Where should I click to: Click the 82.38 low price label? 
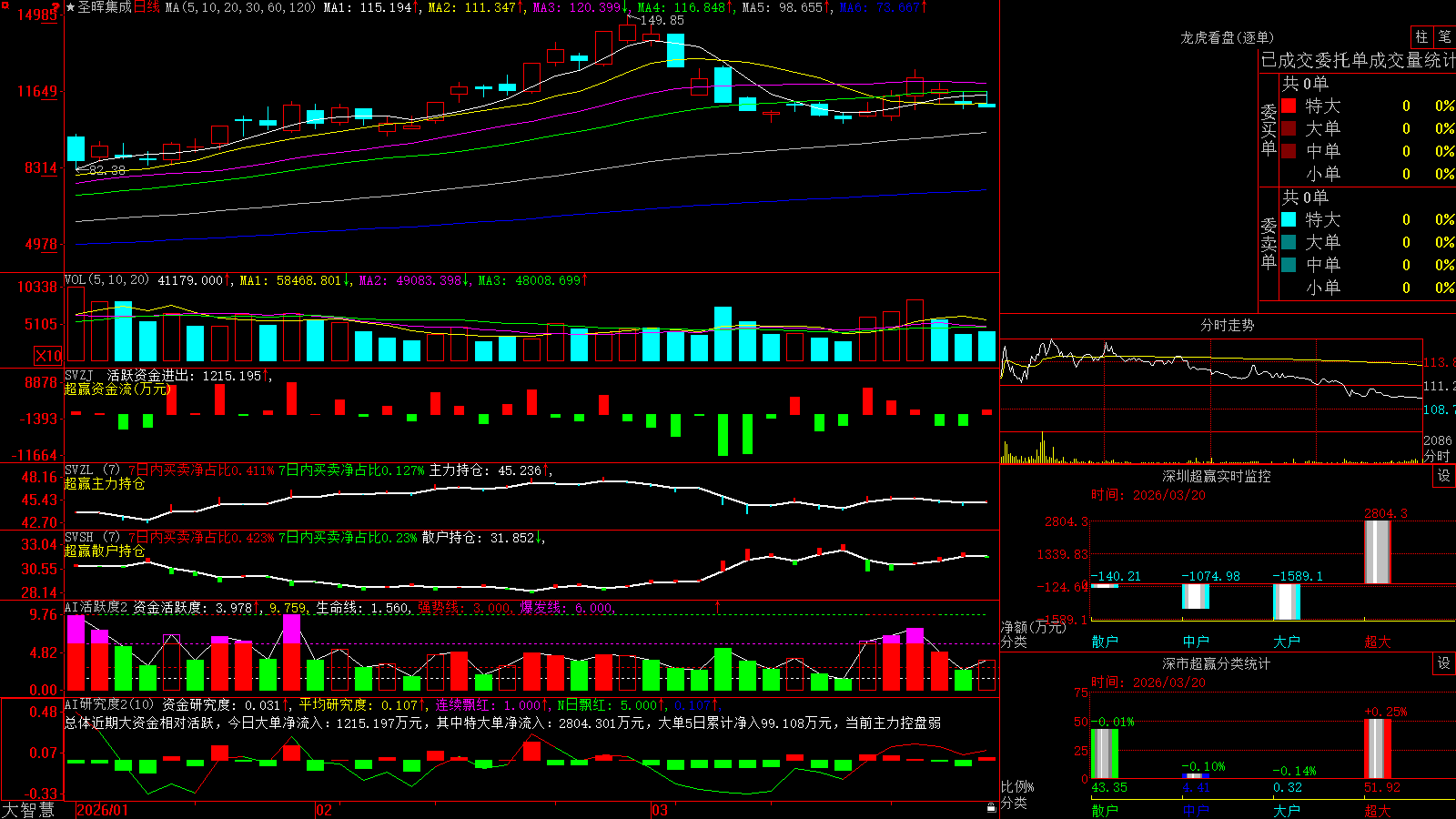[x=106, y=170]
